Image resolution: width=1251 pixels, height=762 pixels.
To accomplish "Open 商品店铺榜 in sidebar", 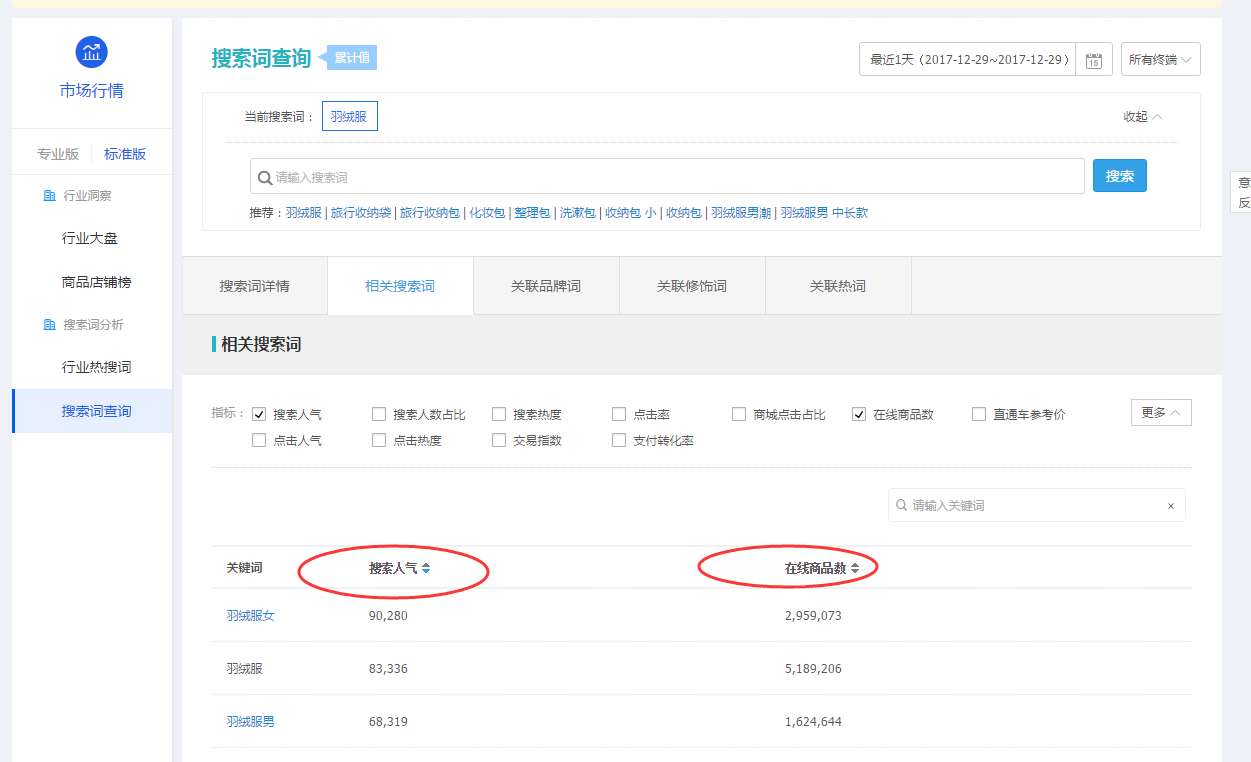I will pos(96,282).
